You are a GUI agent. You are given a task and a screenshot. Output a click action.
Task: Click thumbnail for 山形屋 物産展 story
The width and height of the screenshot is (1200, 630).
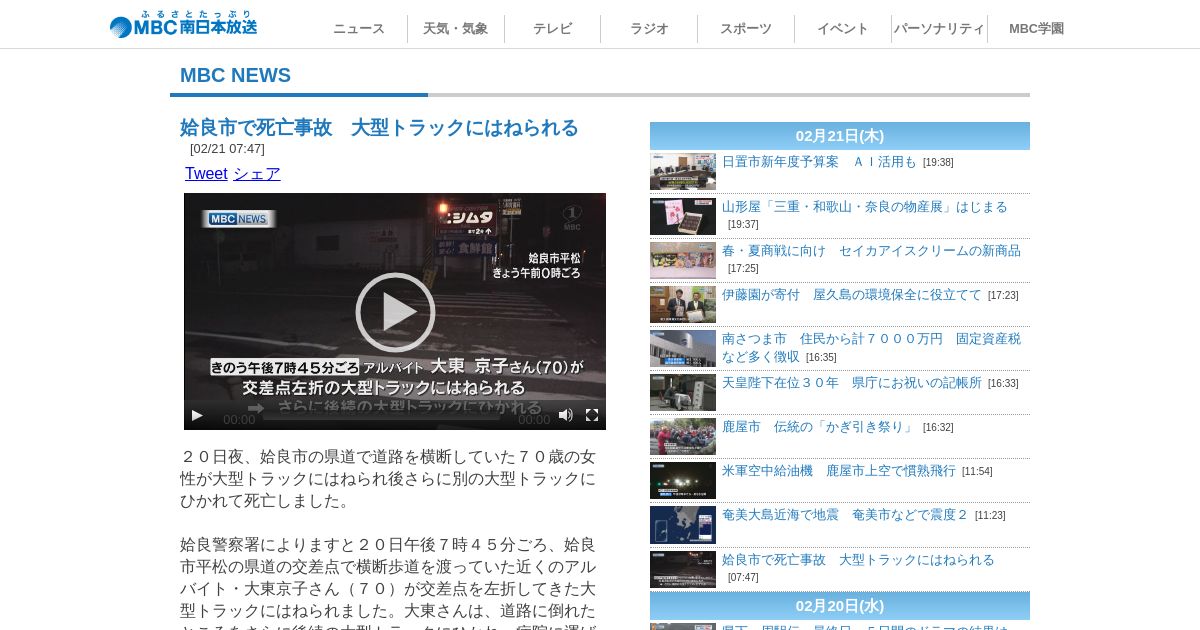pos(683,216)
